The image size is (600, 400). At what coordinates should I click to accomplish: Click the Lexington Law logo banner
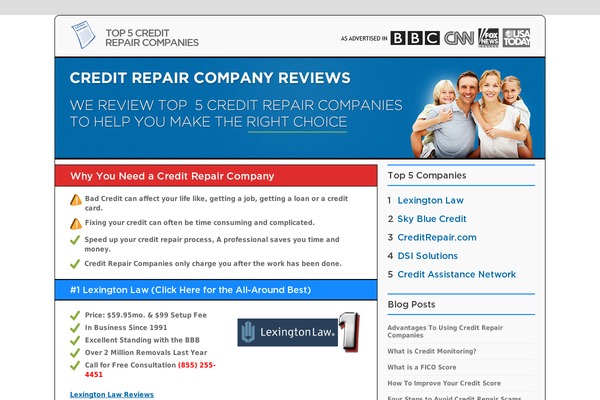(287, 332)
